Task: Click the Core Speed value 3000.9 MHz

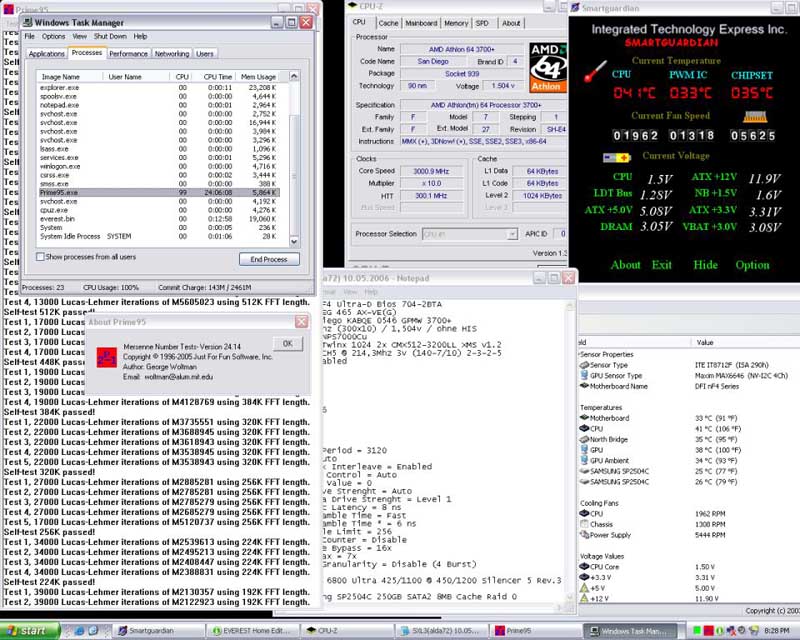Action: [x=431, y=171]
